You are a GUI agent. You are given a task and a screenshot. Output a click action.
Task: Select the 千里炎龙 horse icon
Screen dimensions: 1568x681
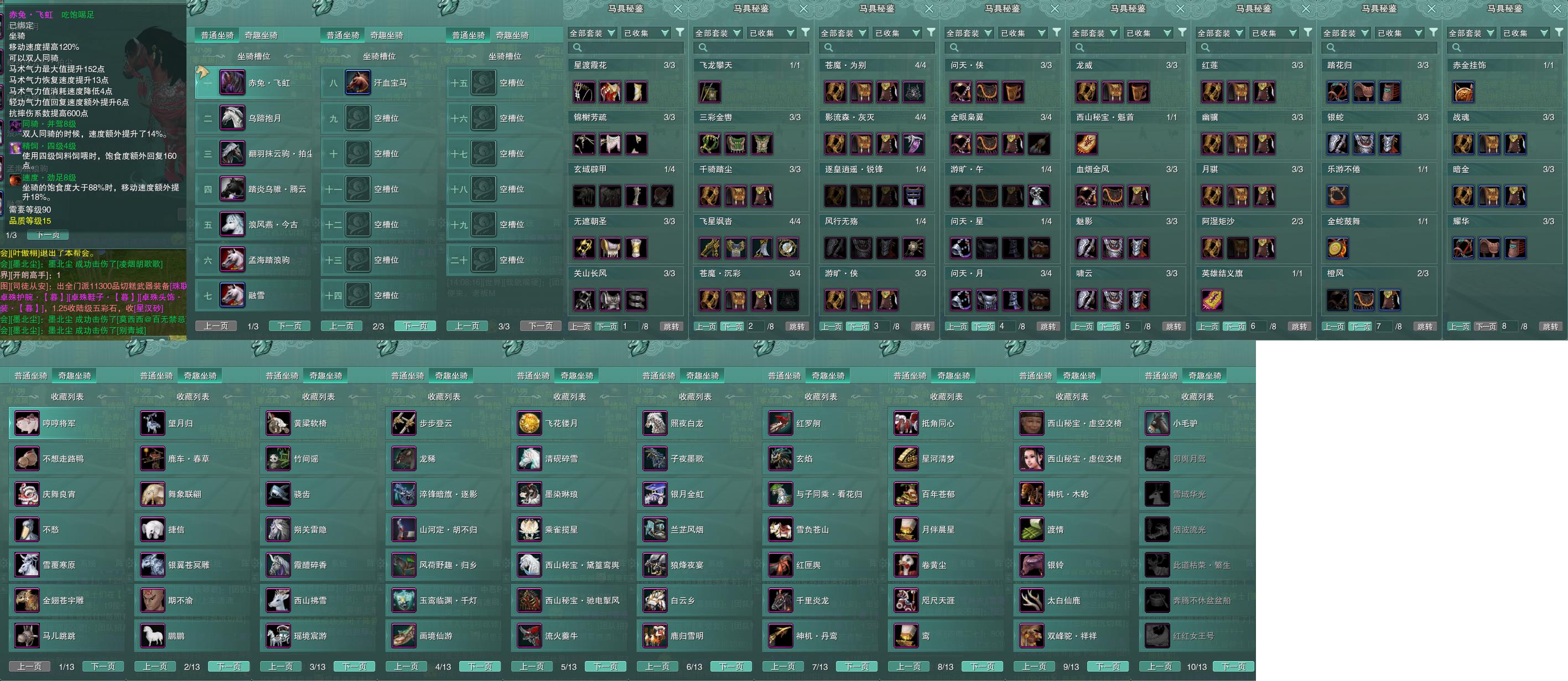point(780,600)
